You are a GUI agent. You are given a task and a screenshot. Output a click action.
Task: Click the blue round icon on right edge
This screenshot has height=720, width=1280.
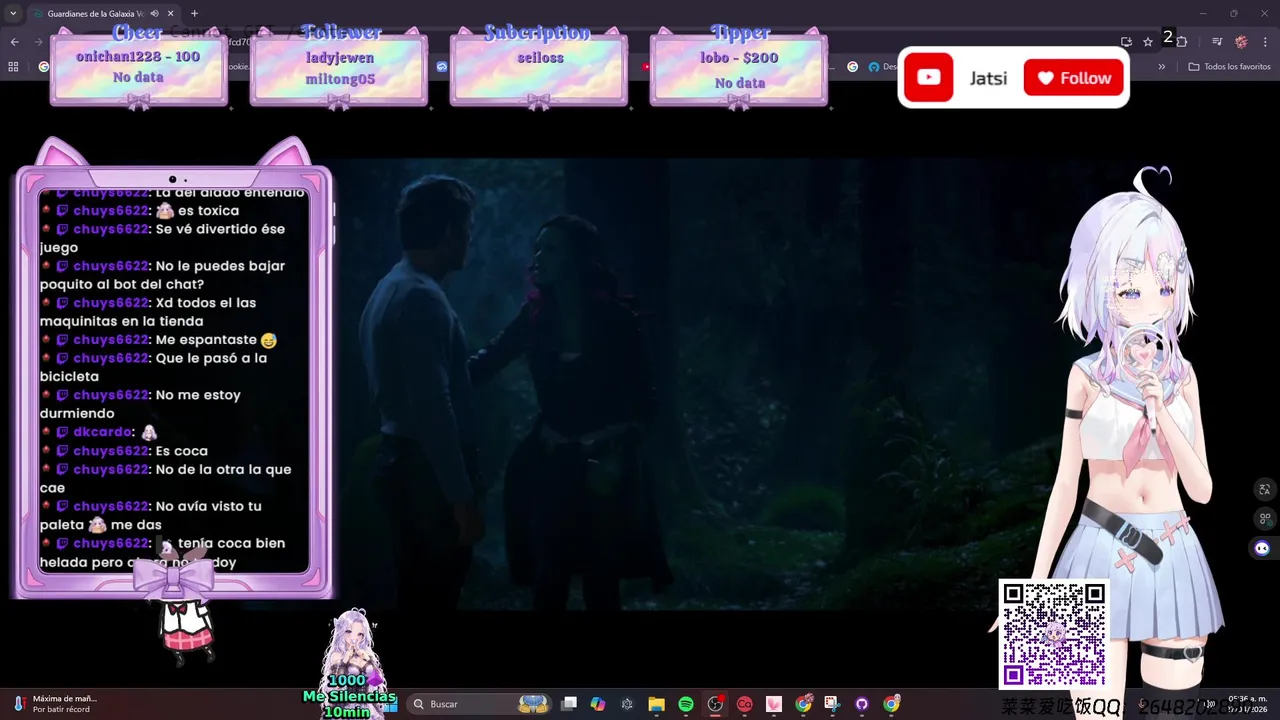click(1262, 548)
